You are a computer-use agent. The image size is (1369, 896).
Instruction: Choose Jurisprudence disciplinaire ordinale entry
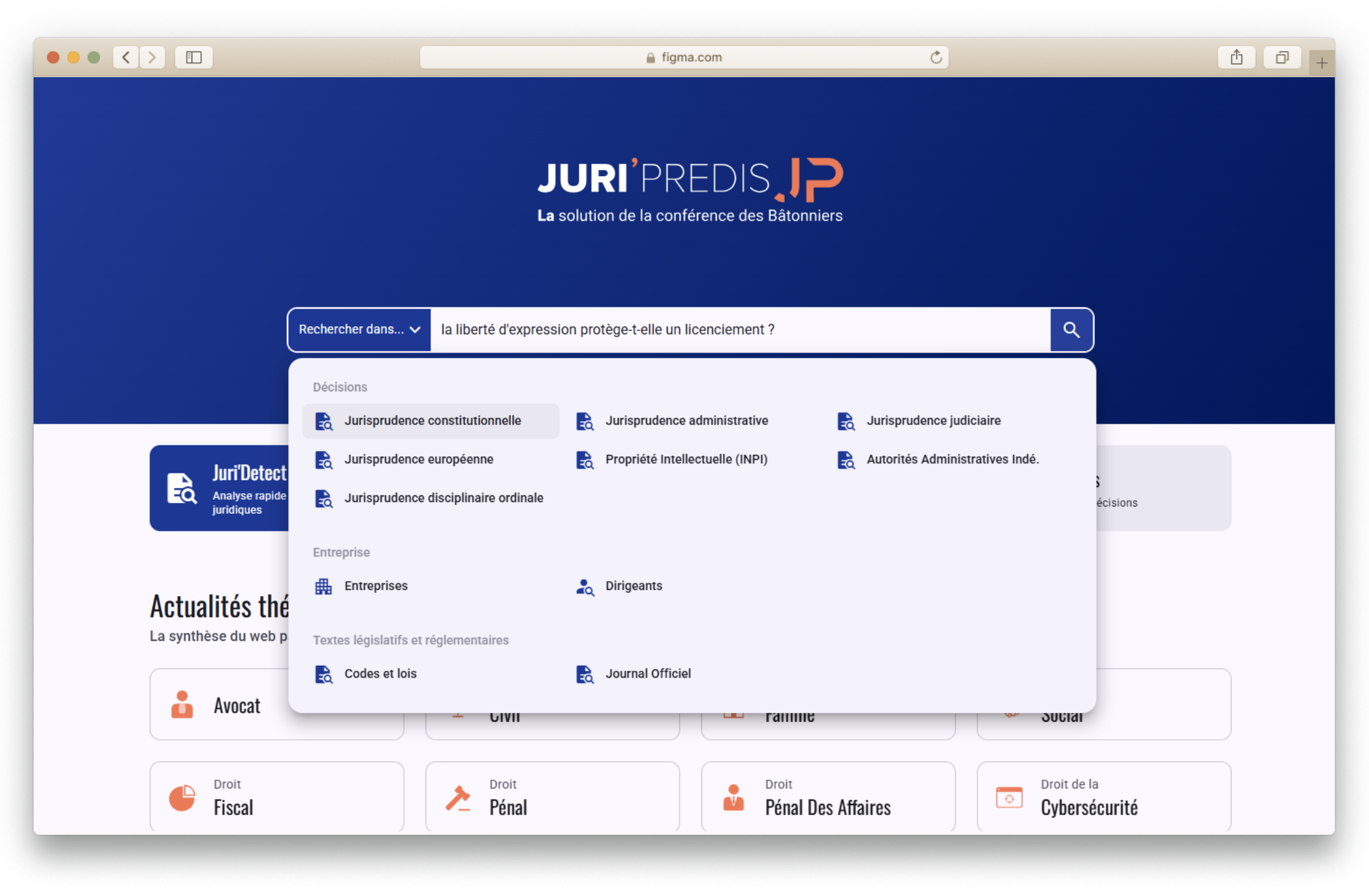(431, 498)
